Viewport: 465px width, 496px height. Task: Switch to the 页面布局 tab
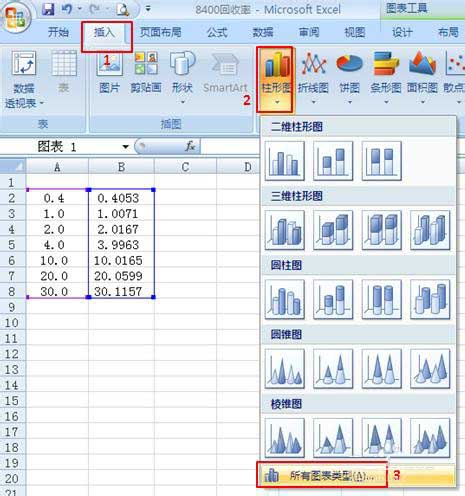coord(161,32)
